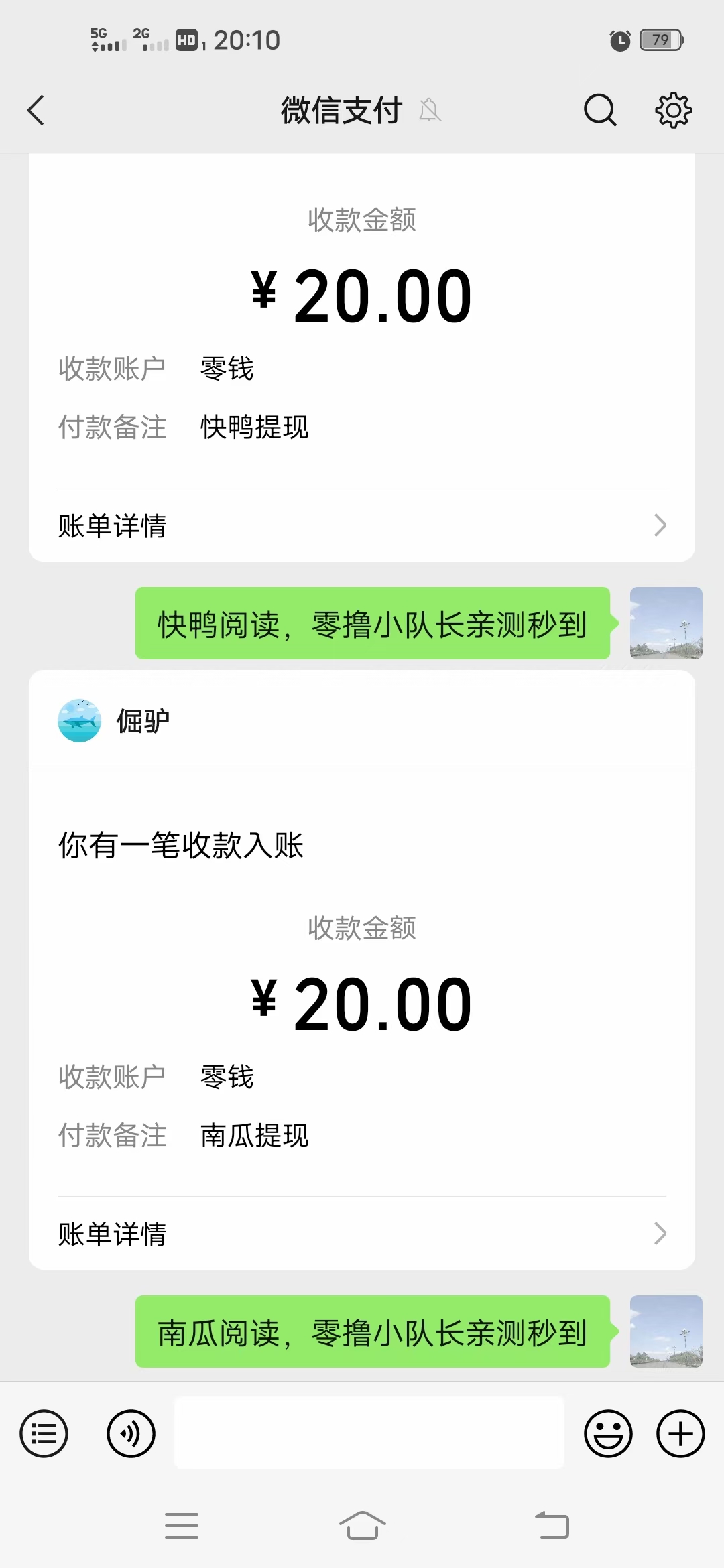Tap the 快鸭阅读 green message bubble
This screenshot has height=1568, width=724.
click(373, 624)
